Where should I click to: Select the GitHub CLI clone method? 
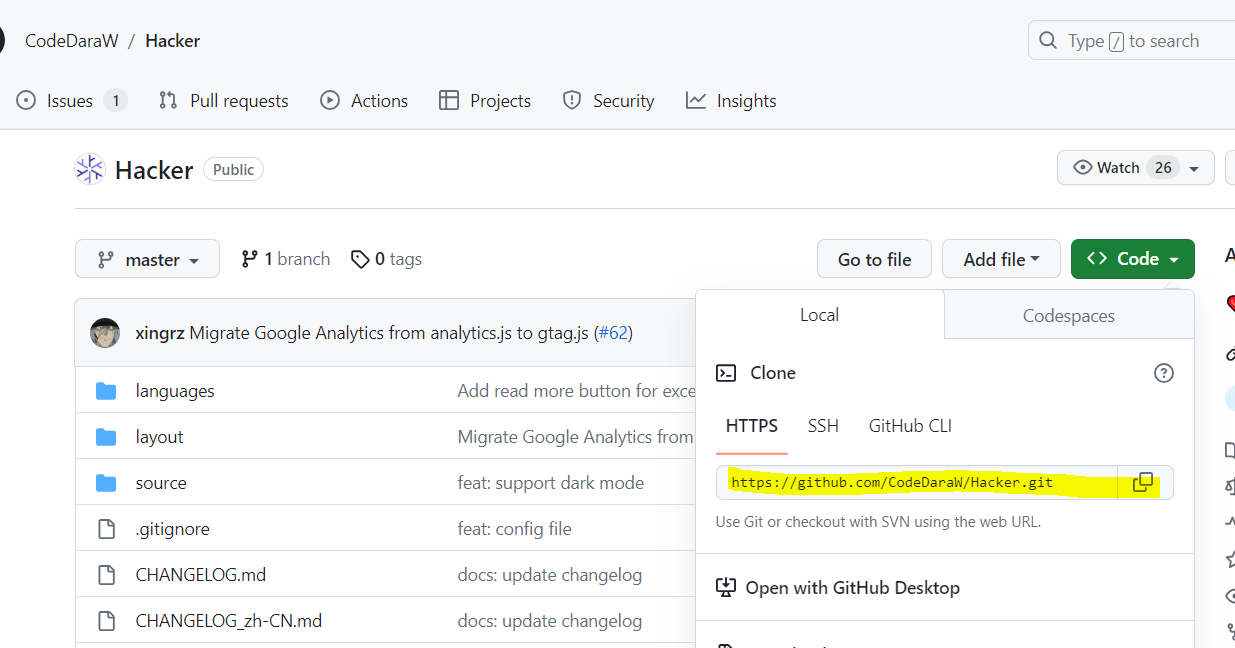(910, 426)
